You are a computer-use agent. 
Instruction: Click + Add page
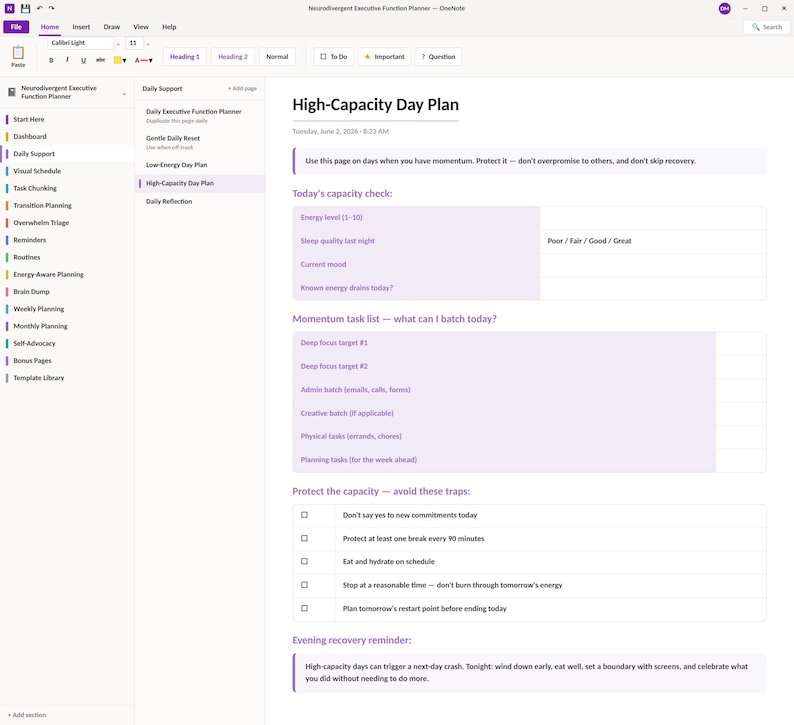(x=242, y=88)
